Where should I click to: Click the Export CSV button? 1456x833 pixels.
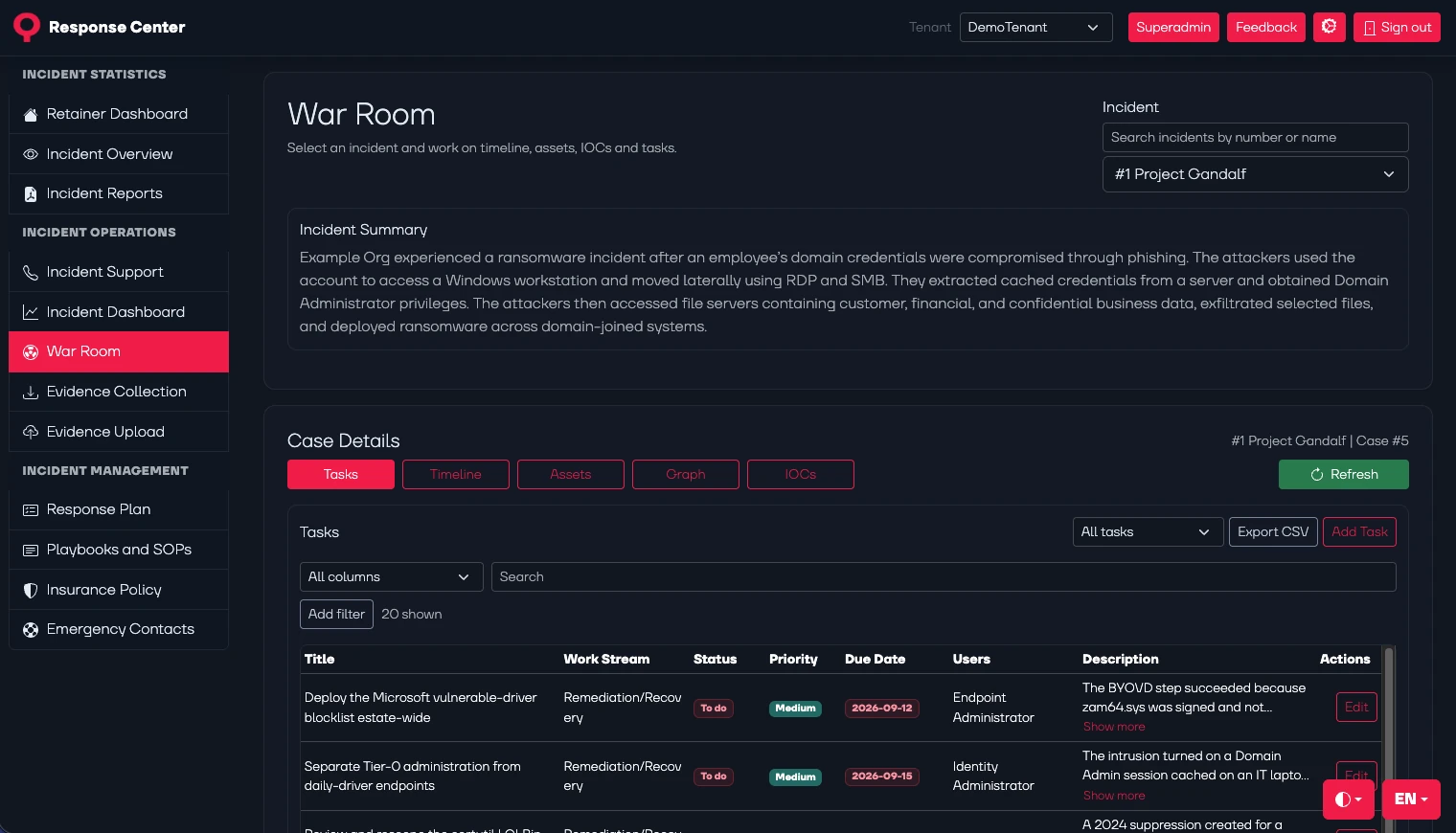(x=1273, y=532)
